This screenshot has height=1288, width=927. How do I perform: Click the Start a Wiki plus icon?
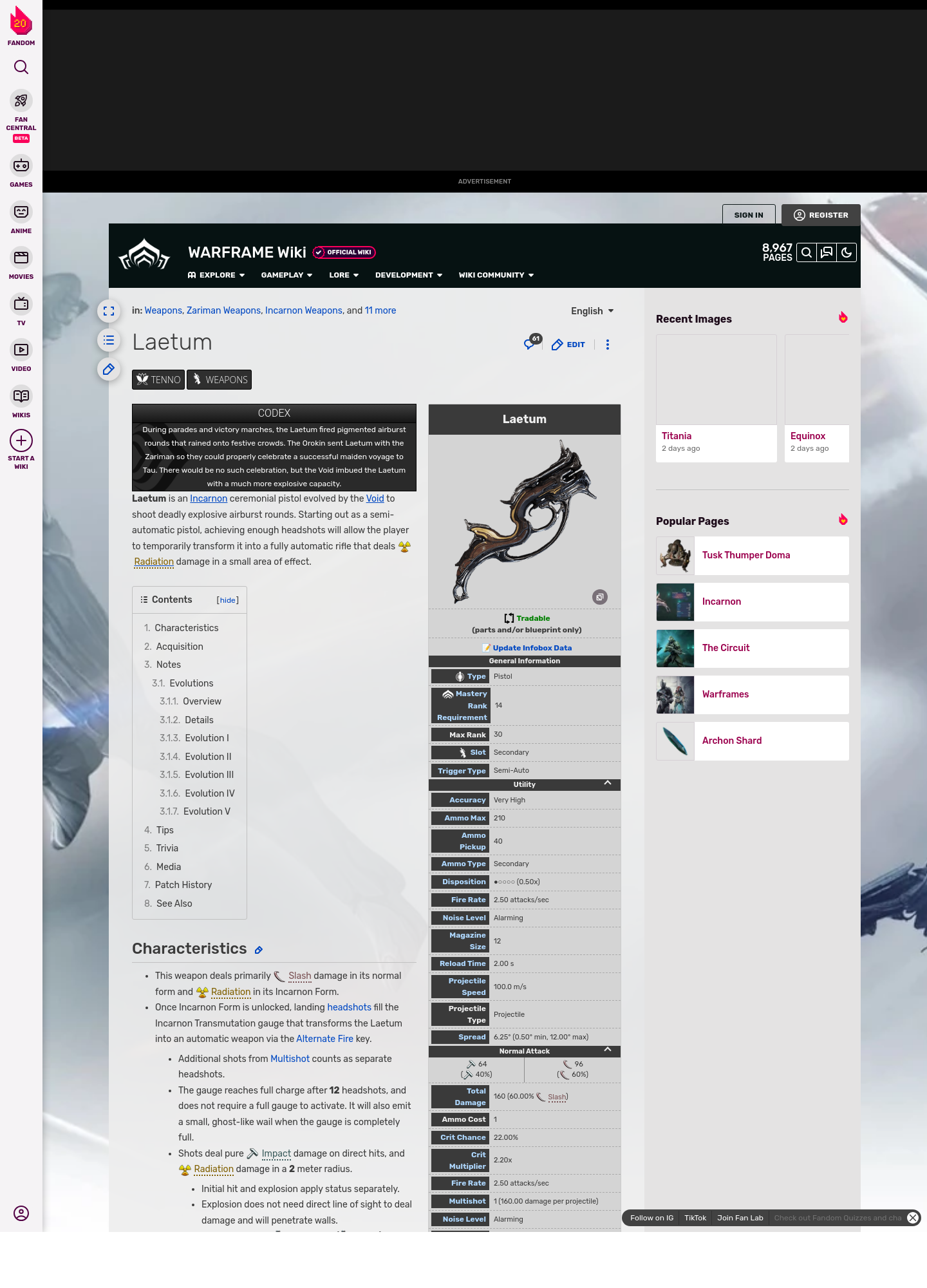tap(21, 440)
